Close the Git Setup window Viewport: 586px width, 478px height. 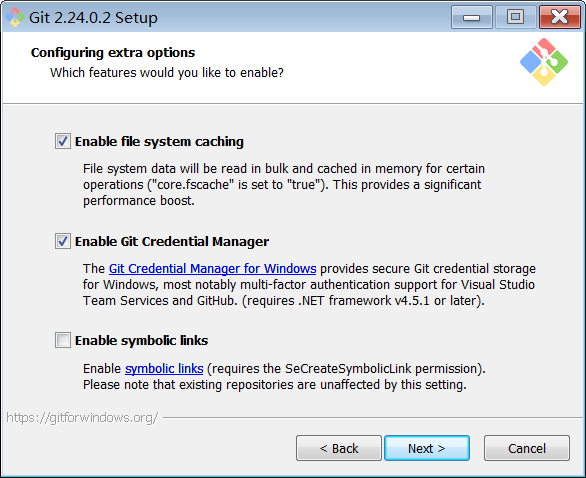[x=559, y=17]
